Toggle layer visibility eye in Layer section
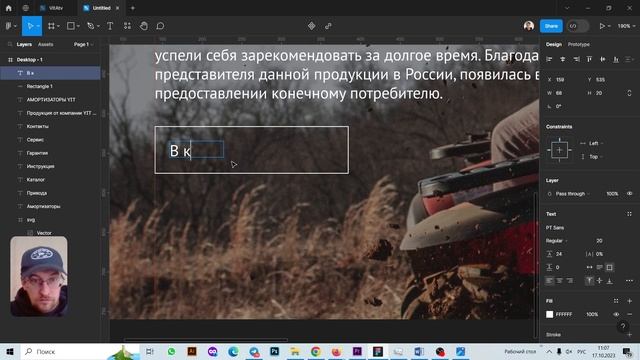This screenshot has height=360, width=640. (629, 193)
